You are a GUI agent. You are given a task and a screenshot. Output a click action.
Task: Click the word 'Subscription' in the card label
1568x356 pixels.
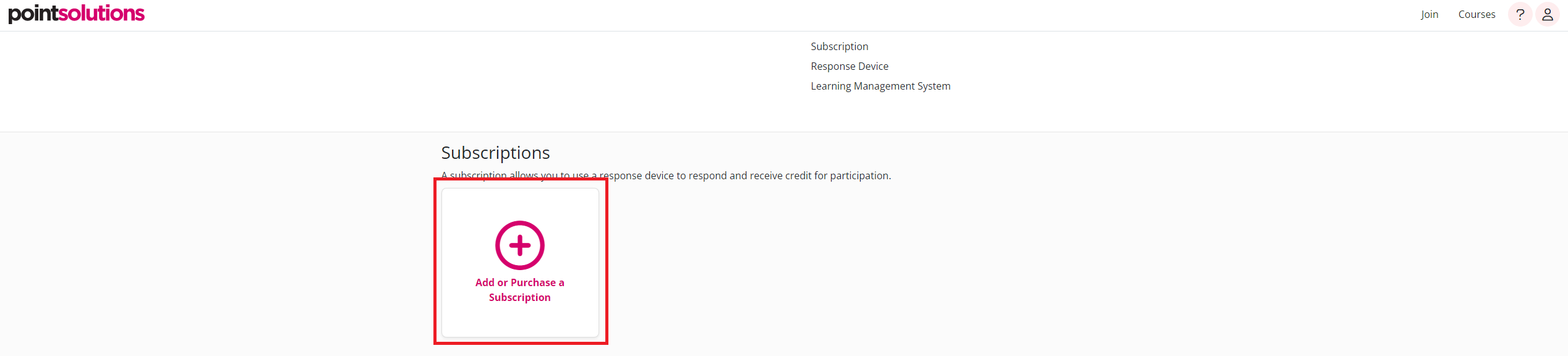(x=519, y=297)
